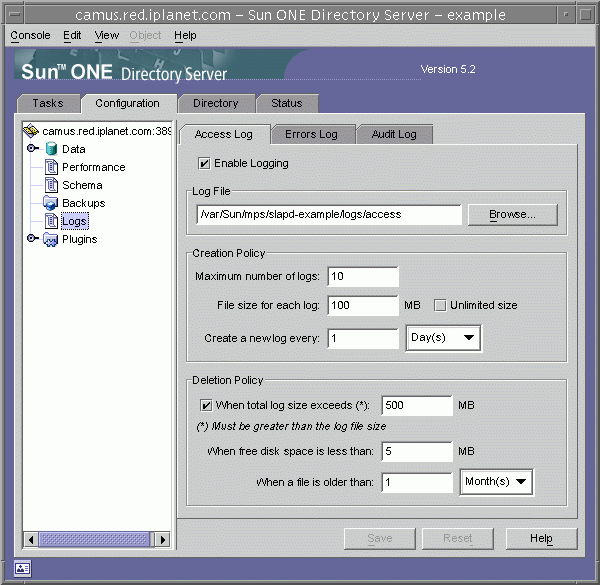
Task: Open the Month(s) age dropdown
Action: pos(496,482)
